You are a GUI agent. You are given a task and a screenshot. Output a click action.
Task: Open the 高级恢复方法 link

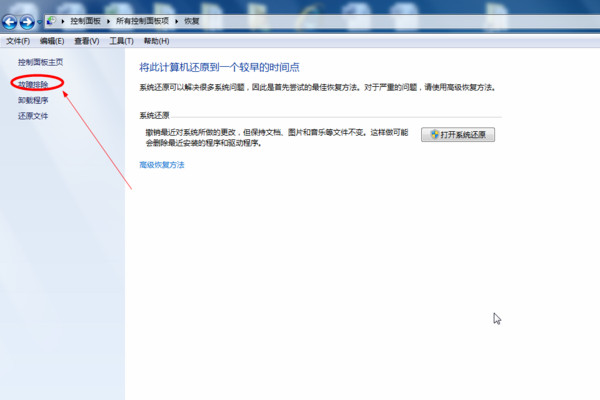(162, 165)
